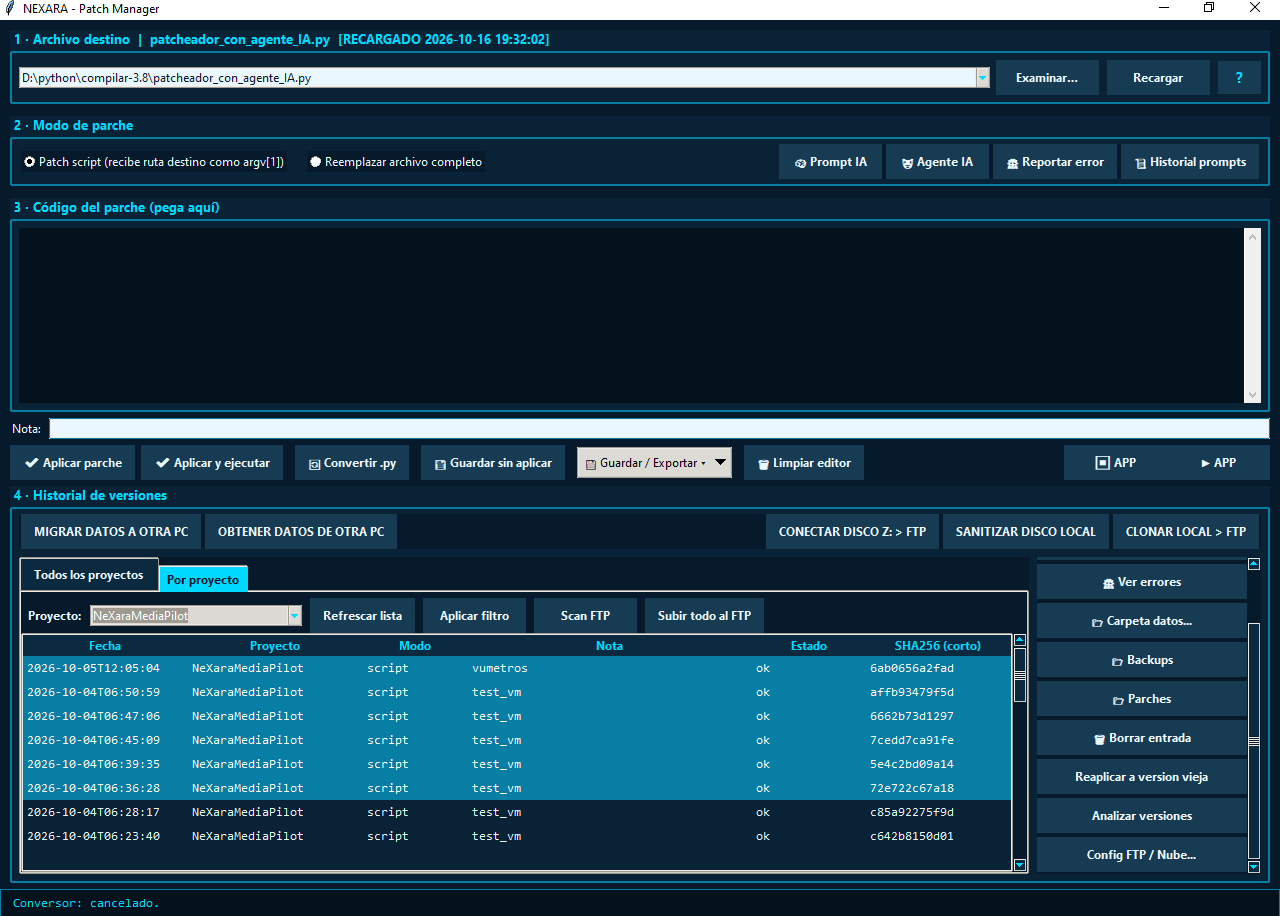Screen dimensions: 1280x916
Task: Click the Recargar button
Action: [x=1158, y=78]
